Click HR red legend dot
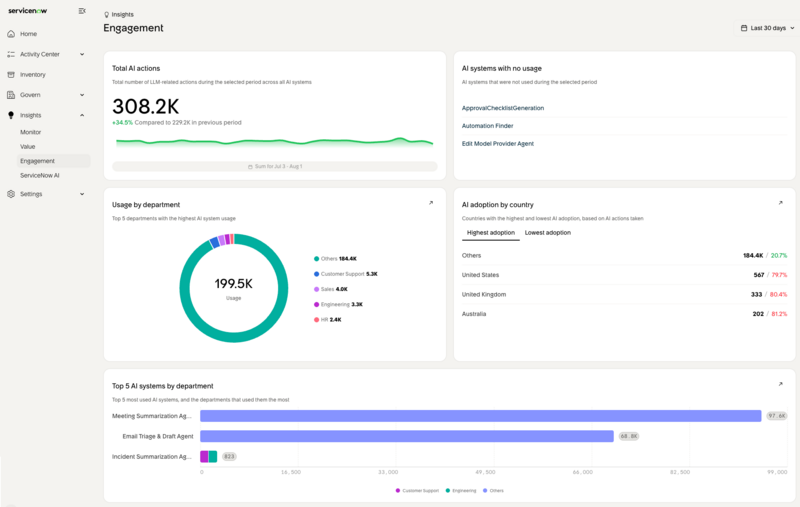 click(x=316, y=320)
